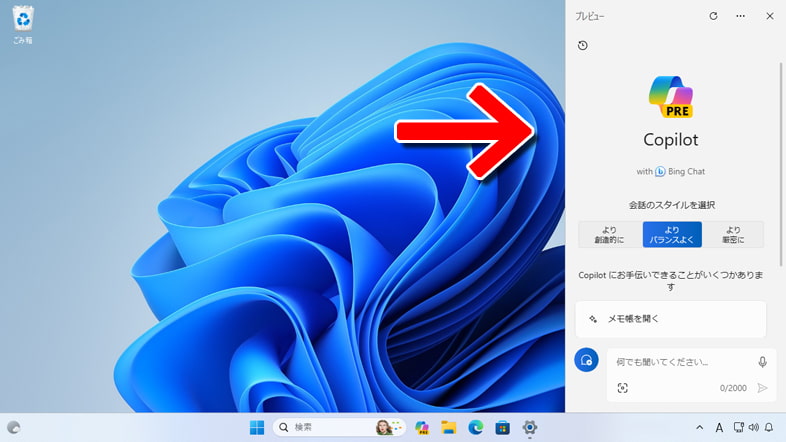Refresh the Copilot panel
The height and width of the screenshot is (442, 786).
coord(713,16)
